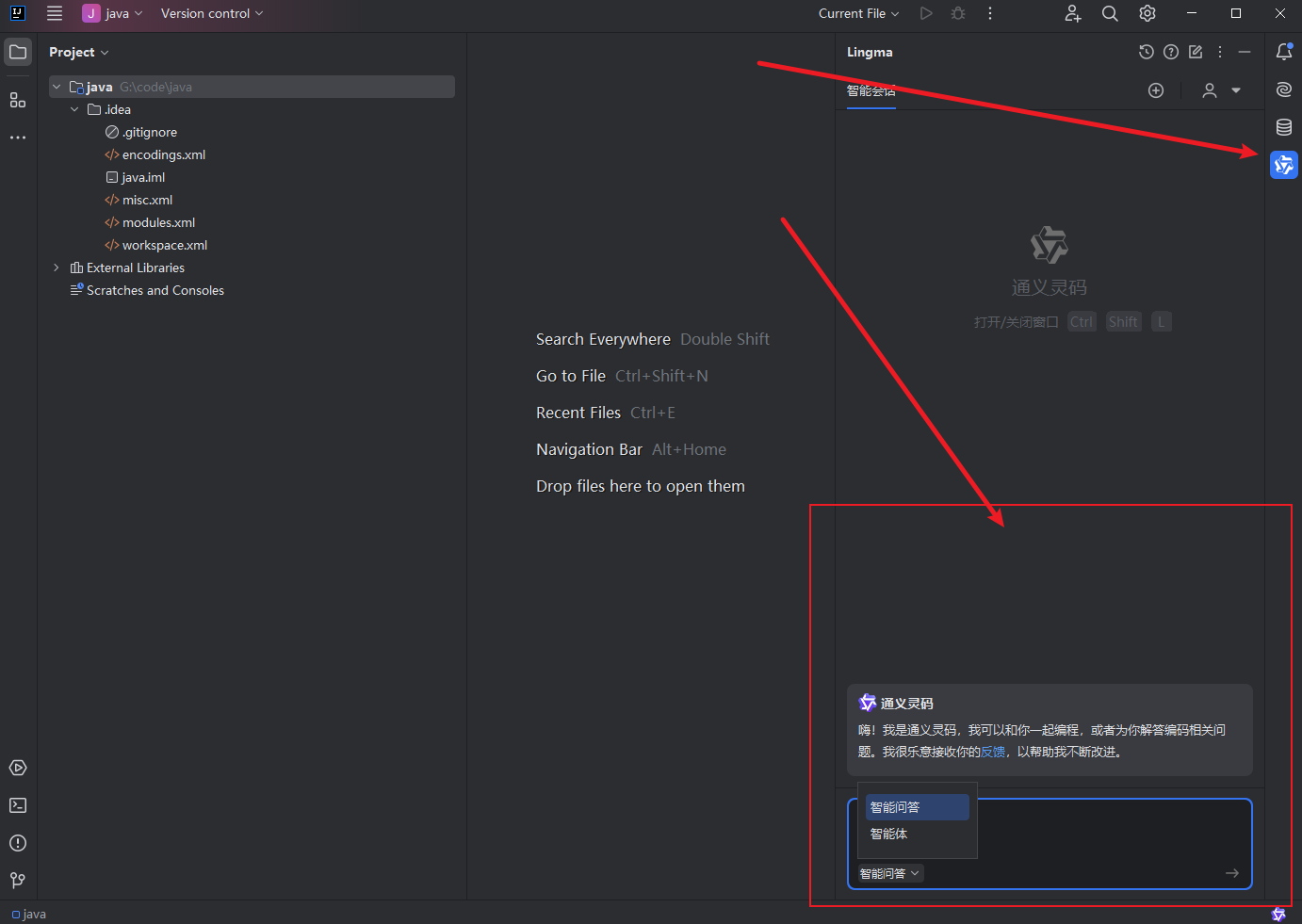The image size is (1302, 924).
Task: Click the Debug bug icon
Action: [958, 13]
